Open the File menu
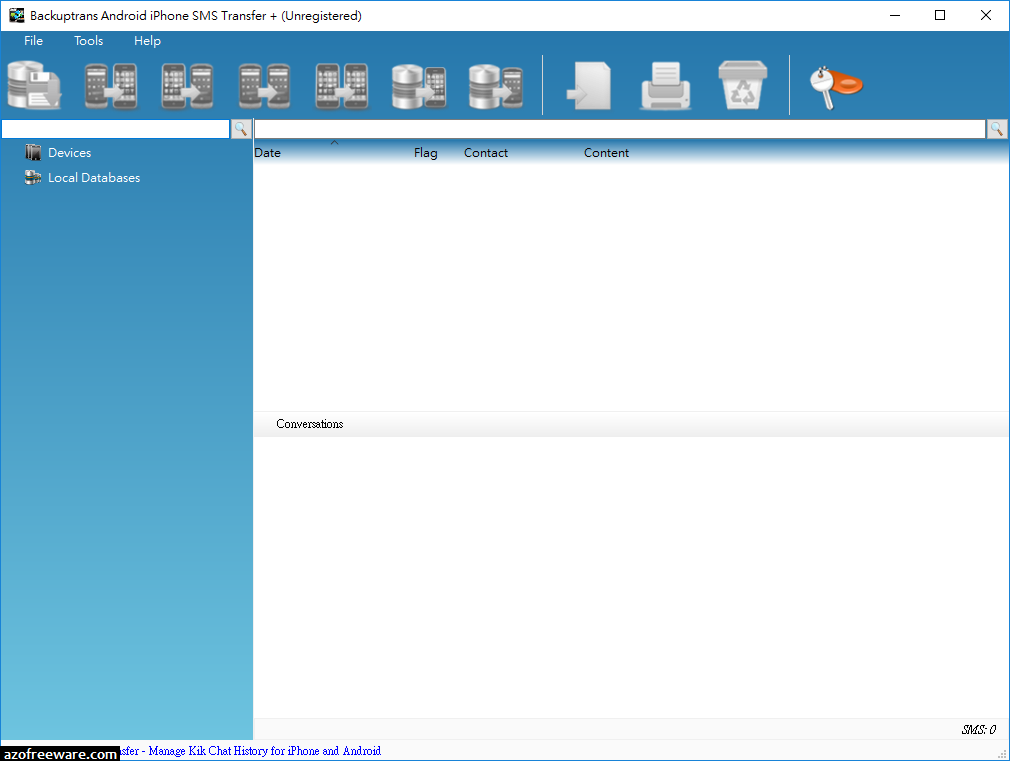1010x761 pixels. click(x=33, y=41)
